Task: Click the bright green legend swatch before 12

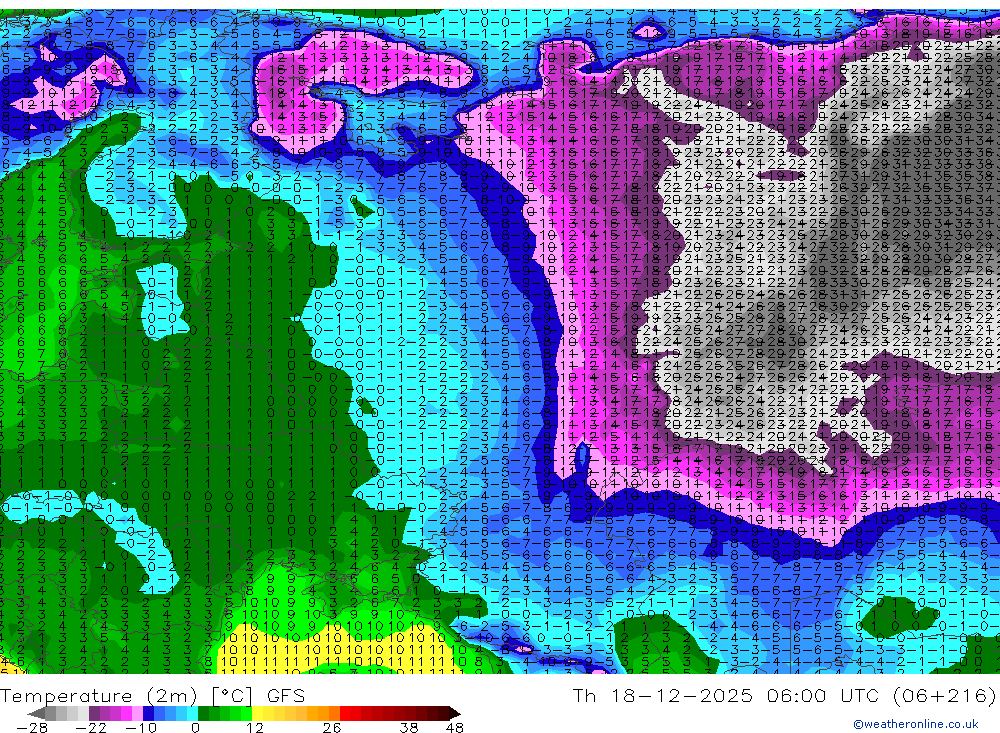Action: [x=246, y=714]
